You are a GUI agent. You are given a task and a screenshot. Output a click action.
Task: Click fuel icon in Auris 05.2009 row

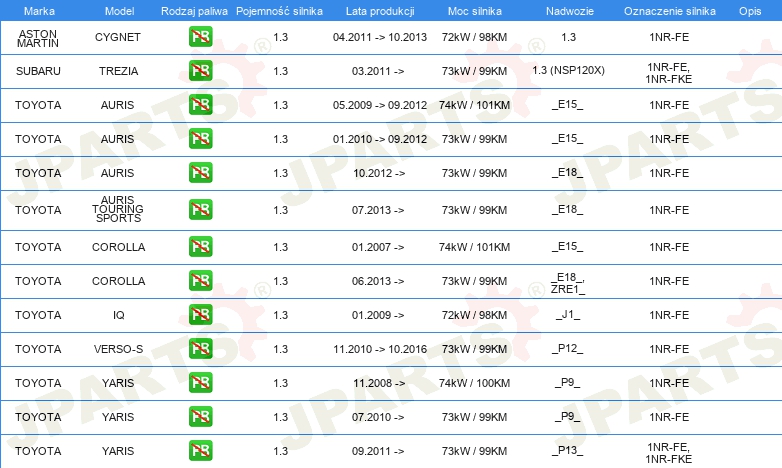(200, 104)
